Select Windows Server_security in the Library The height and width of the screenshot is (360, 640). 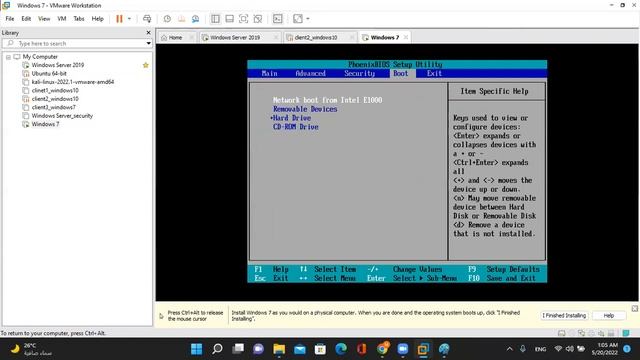click(x=62, y=116)
